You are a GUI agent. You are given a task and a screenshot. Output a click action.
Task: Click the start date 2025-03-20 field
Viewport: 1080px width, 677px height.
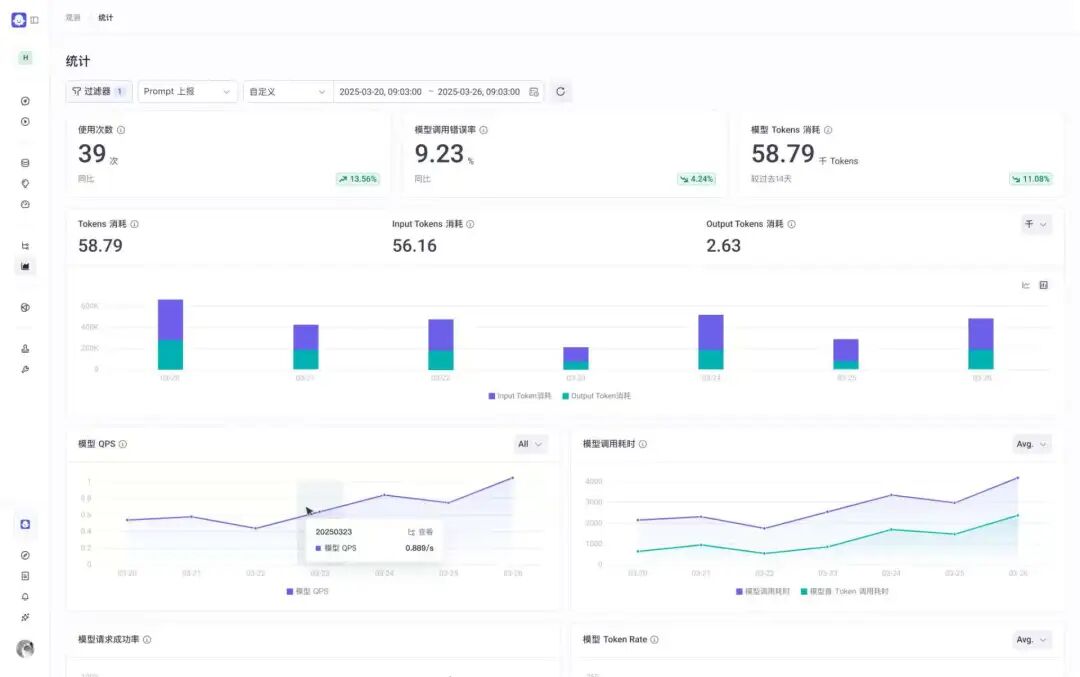point(380,92)
